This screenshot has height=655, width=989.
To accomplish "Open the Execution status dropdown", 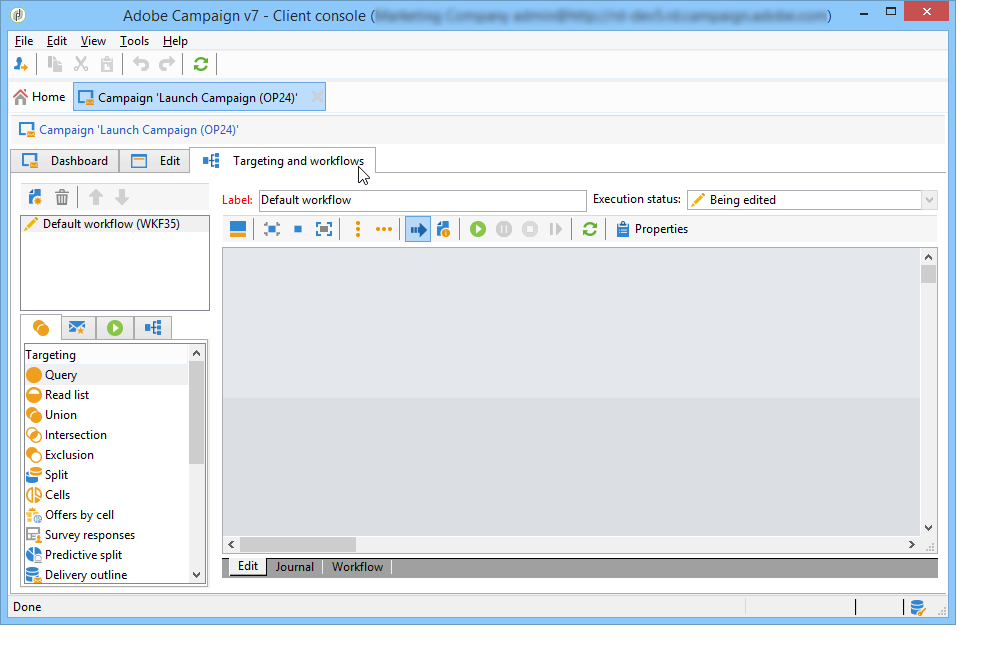I will click(929, 200).
